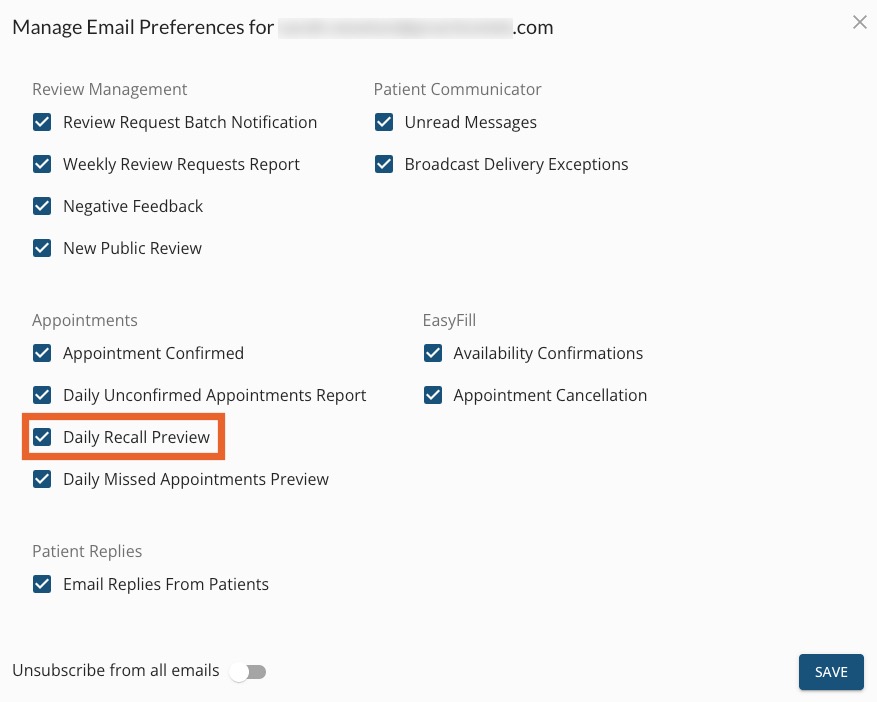
Task: Uncheck New Public Review option
Action: (x=42, y=248)
